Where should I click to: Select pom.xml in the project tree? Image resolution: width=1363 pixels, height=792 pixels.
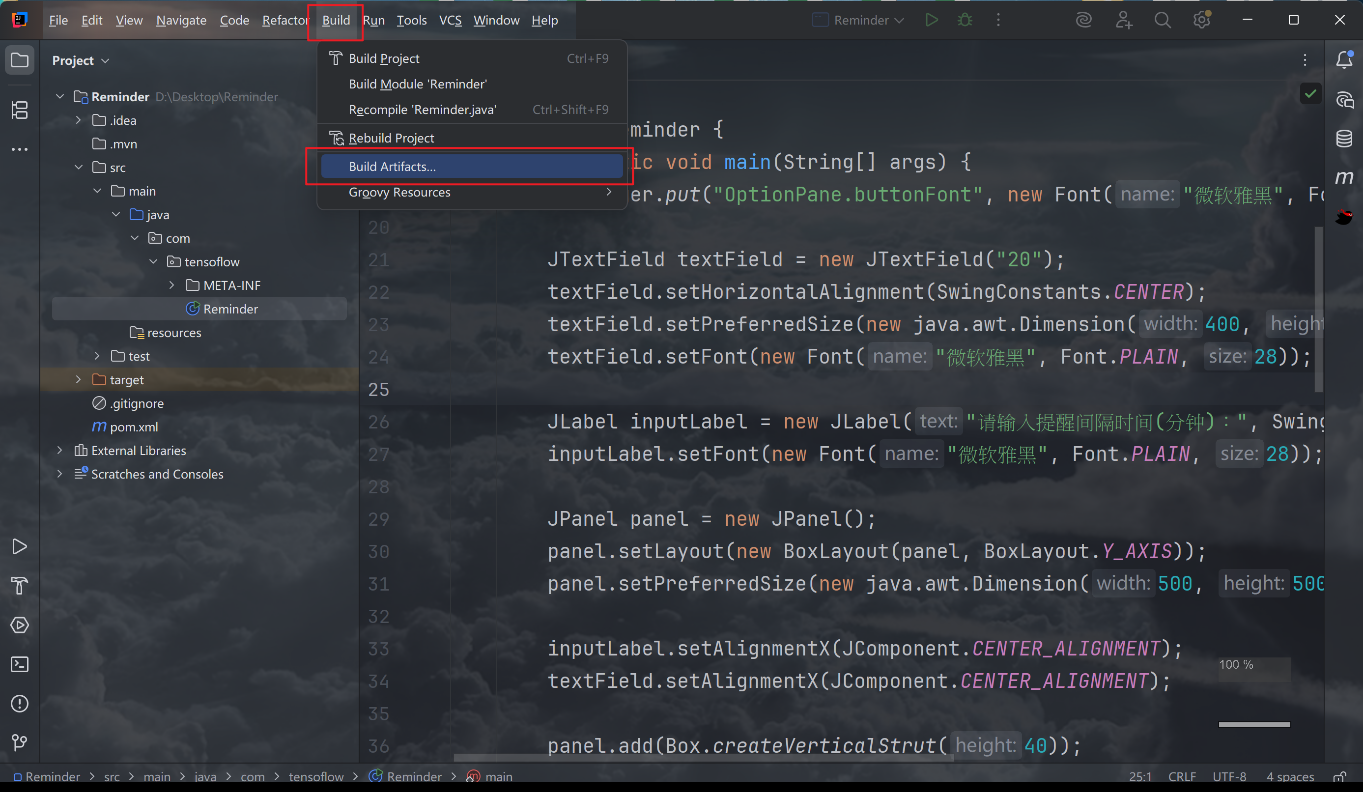tap(133, 427)
